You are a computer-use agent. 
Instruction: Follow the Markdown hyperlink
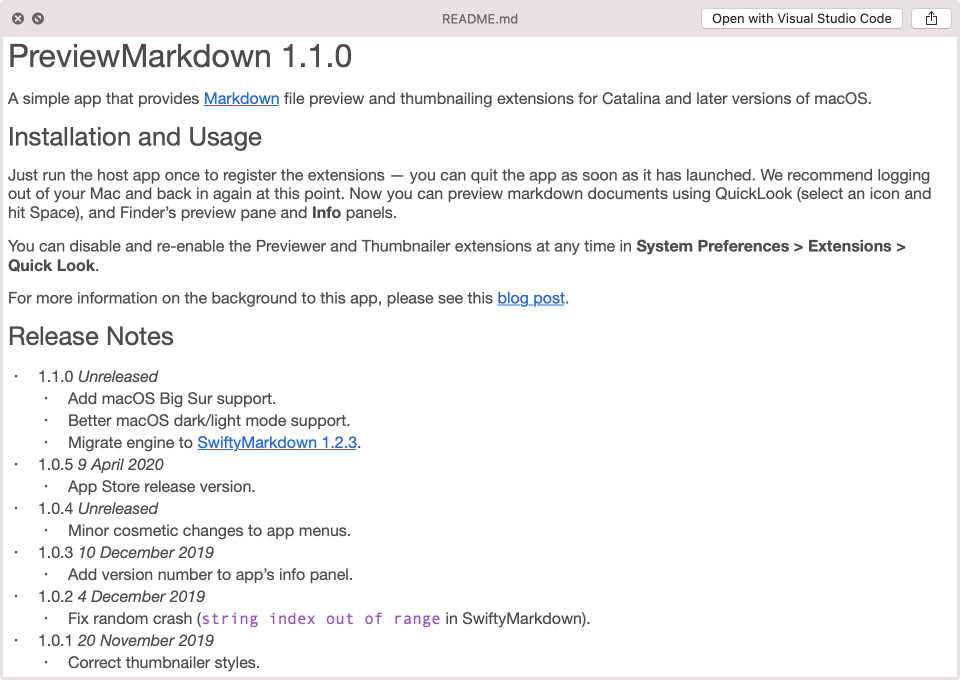[x=241, y=98]
